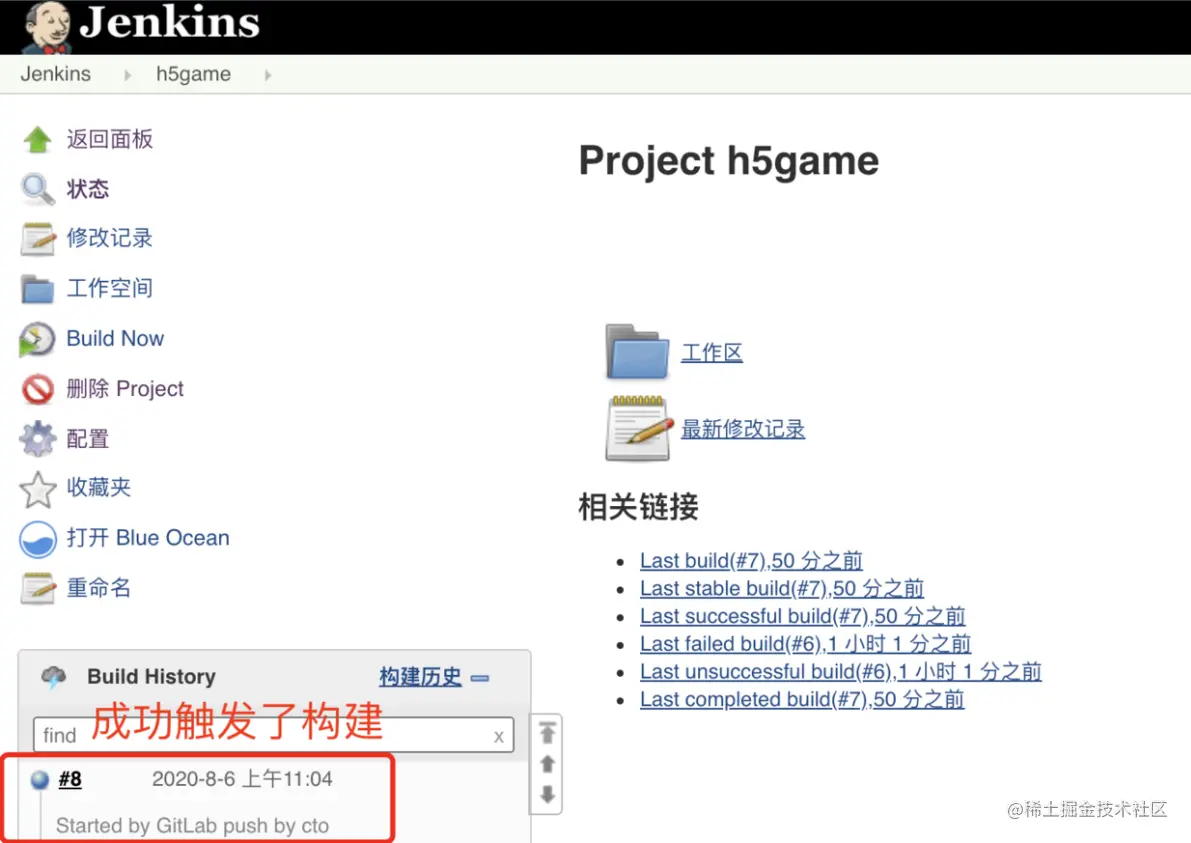Image resolution: width=1191 pixels, height=843 pixels.
Task: Open build #8 link
Action: 70,779
